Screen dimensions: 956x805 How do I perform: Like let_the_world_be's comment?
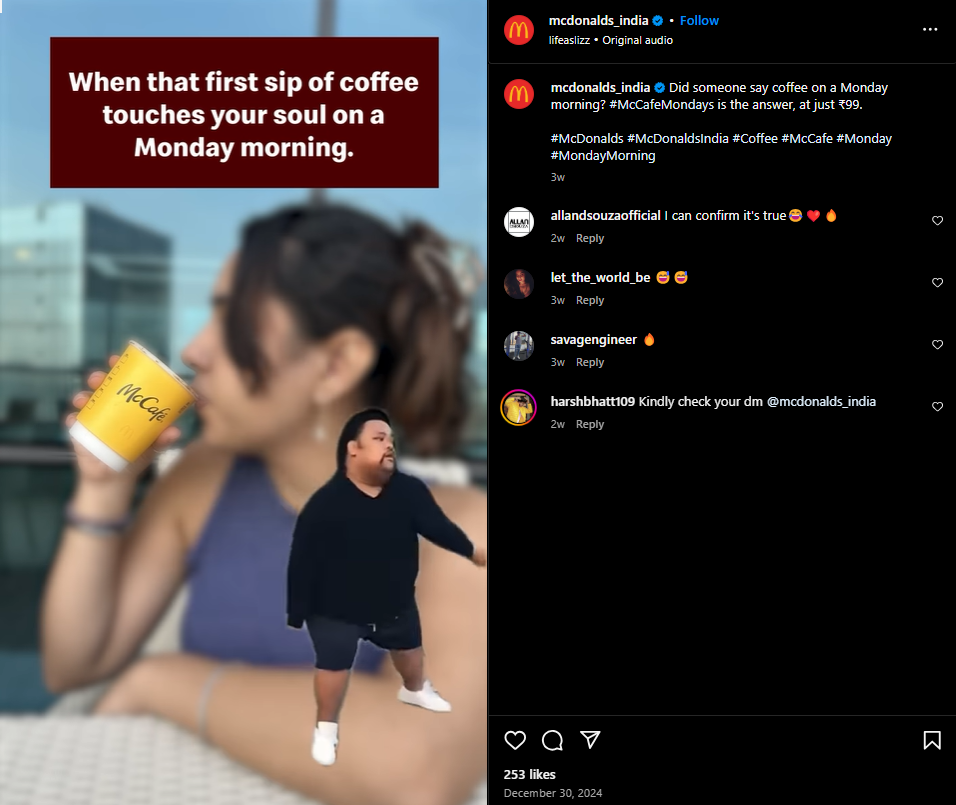click(937, 282)
